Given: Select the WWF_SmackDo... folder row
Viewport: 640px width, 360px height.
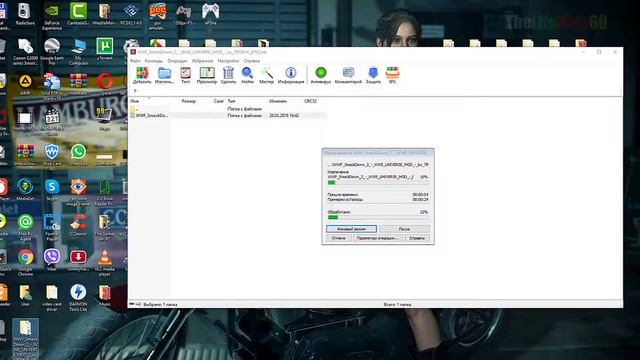Looking at the screenshot, I should tap(228, 116).
